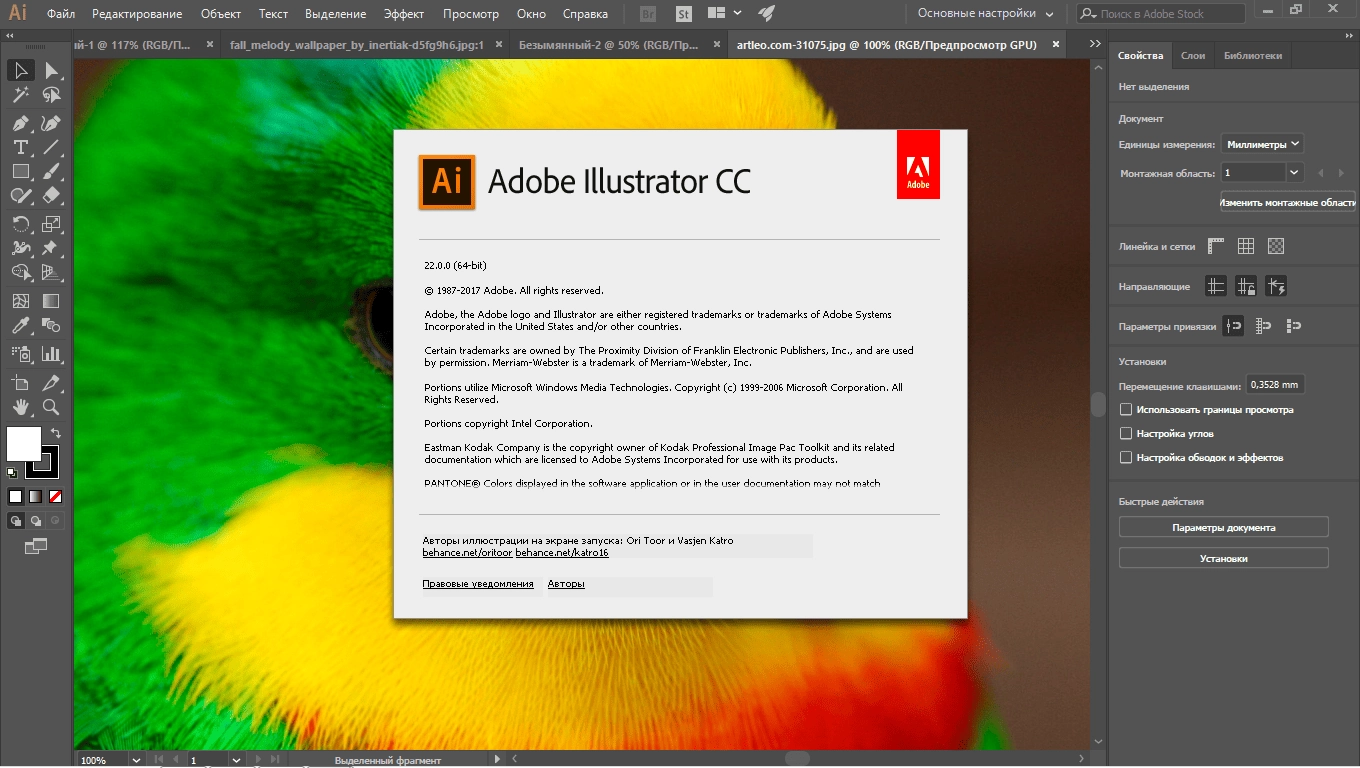1360x768 pixels.
Task: Select the Scale tool
Action: tap(51, 223)
